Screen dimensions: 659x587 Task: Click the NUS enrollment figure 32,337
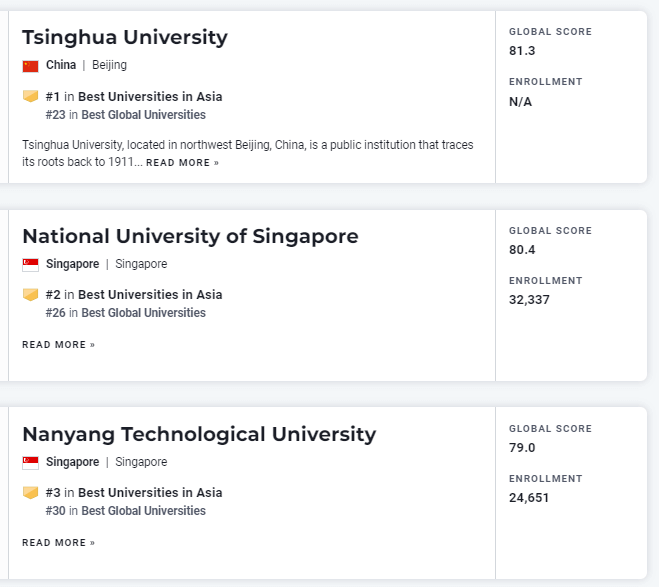click(529, 300)
